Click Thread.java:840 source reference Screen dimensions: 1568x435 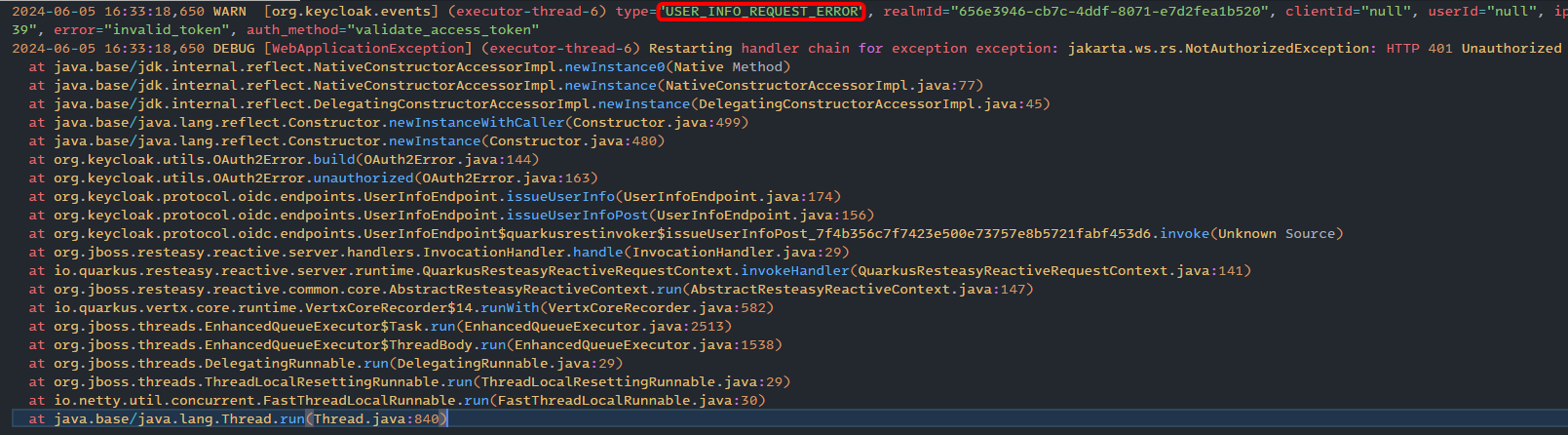376,419
